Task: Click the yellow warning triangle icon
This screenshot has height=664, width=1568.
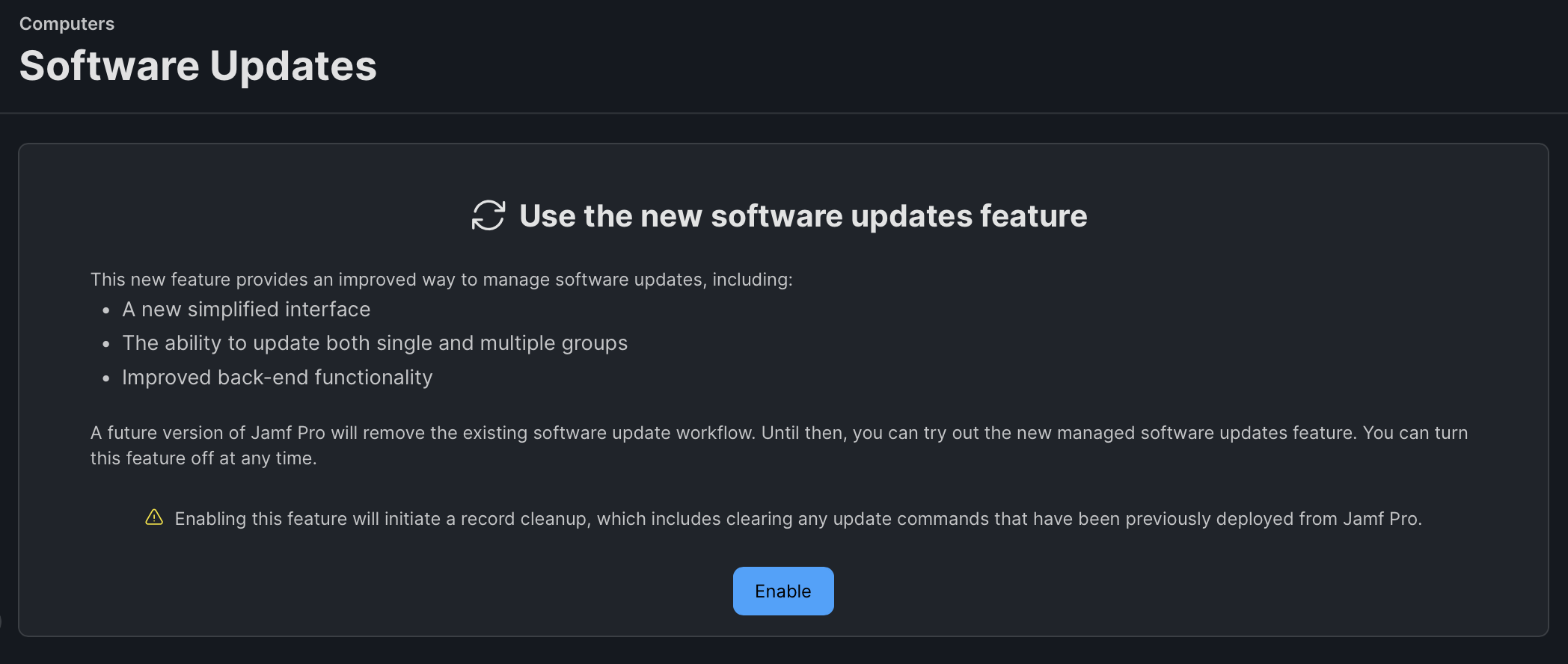Action: click(154, 517)
